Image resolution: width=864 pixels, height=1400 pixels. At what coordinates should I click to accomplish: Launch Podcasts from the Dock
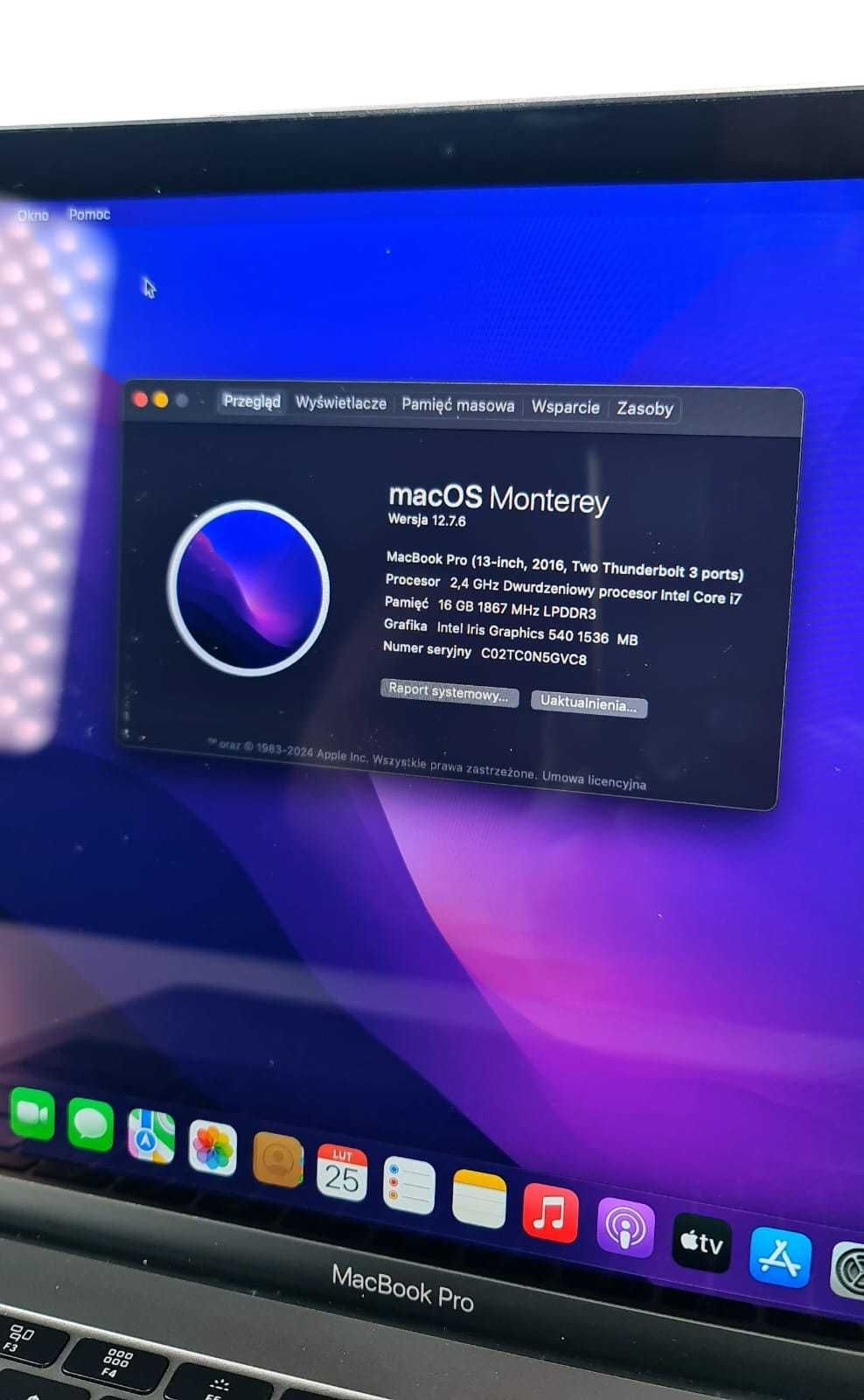coord(625,1228)
